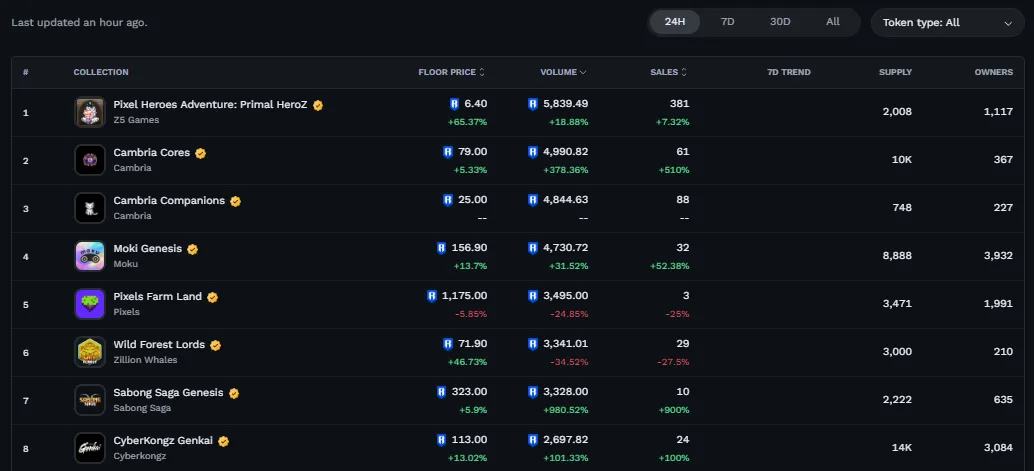Open the Token type dropdown
The height and width of the screenshot is (471, 1034).
pyautogui.click(x=948, y=22)
